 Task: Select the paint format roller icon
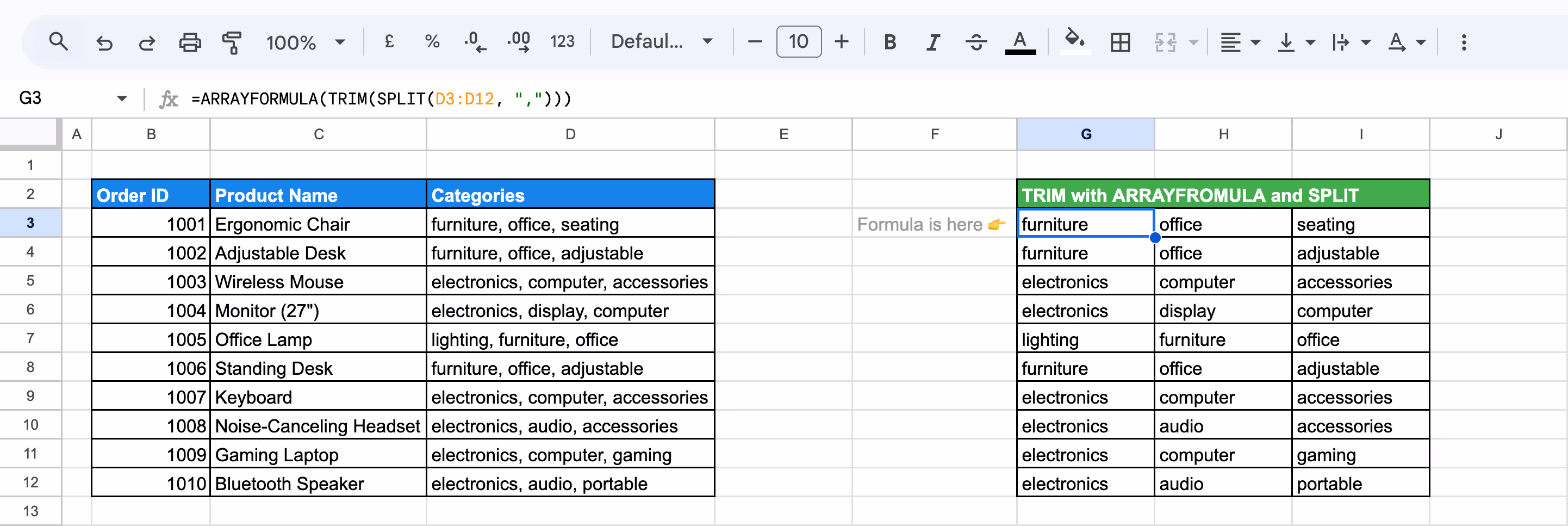pyautogui.click(x=232, y=42)
